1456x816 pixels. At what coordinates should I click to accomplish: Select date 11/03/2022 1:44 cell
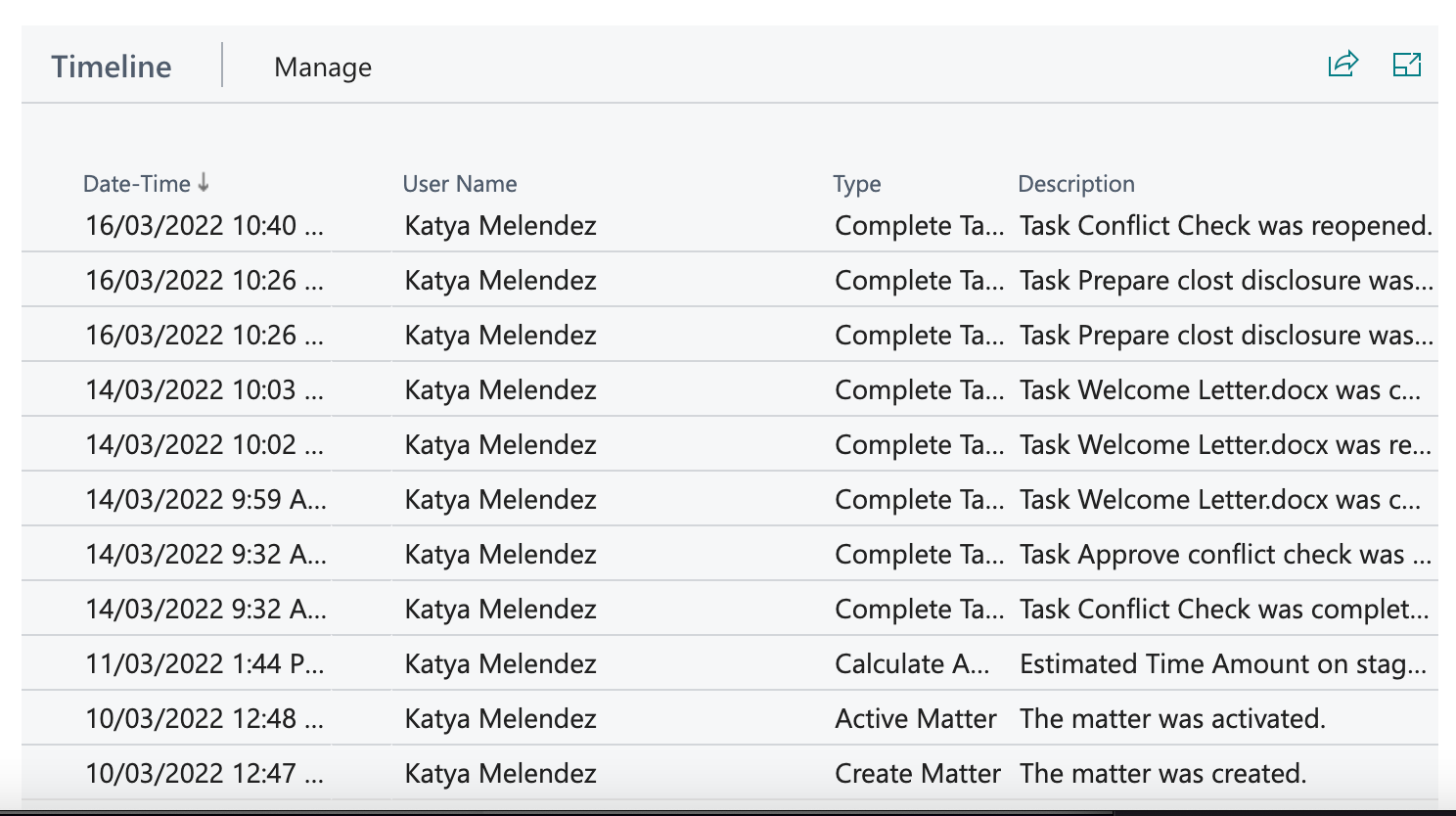coord(205,663)
